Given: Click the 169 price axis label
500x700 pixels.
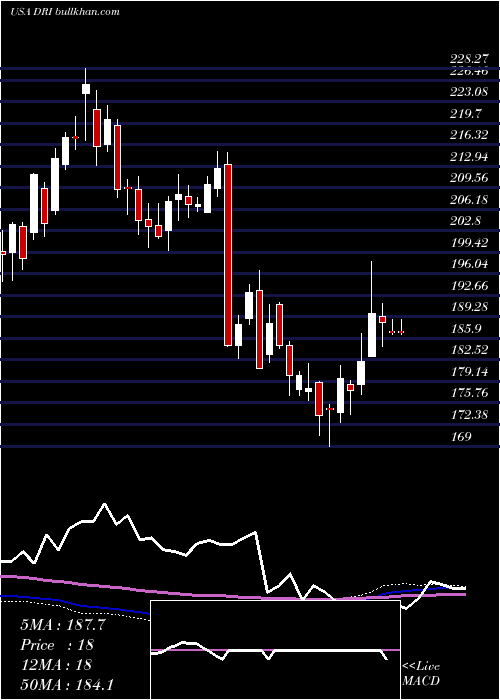Looking at the screenshot, I should click(x=462, y=436).
